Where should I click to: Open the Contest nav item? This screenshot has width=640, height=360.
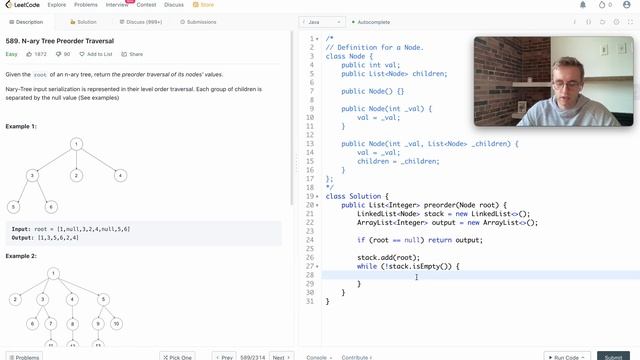(x=146, y=5)
